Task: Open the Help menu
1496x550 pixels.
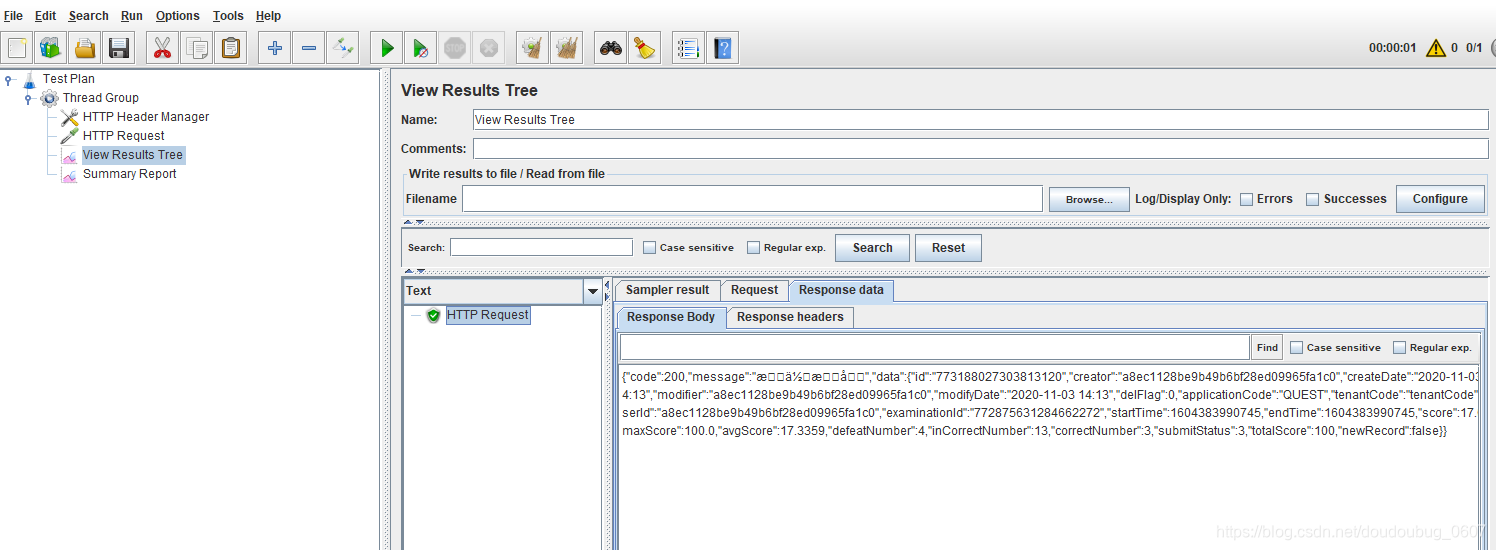Action: tap(268, 16)
